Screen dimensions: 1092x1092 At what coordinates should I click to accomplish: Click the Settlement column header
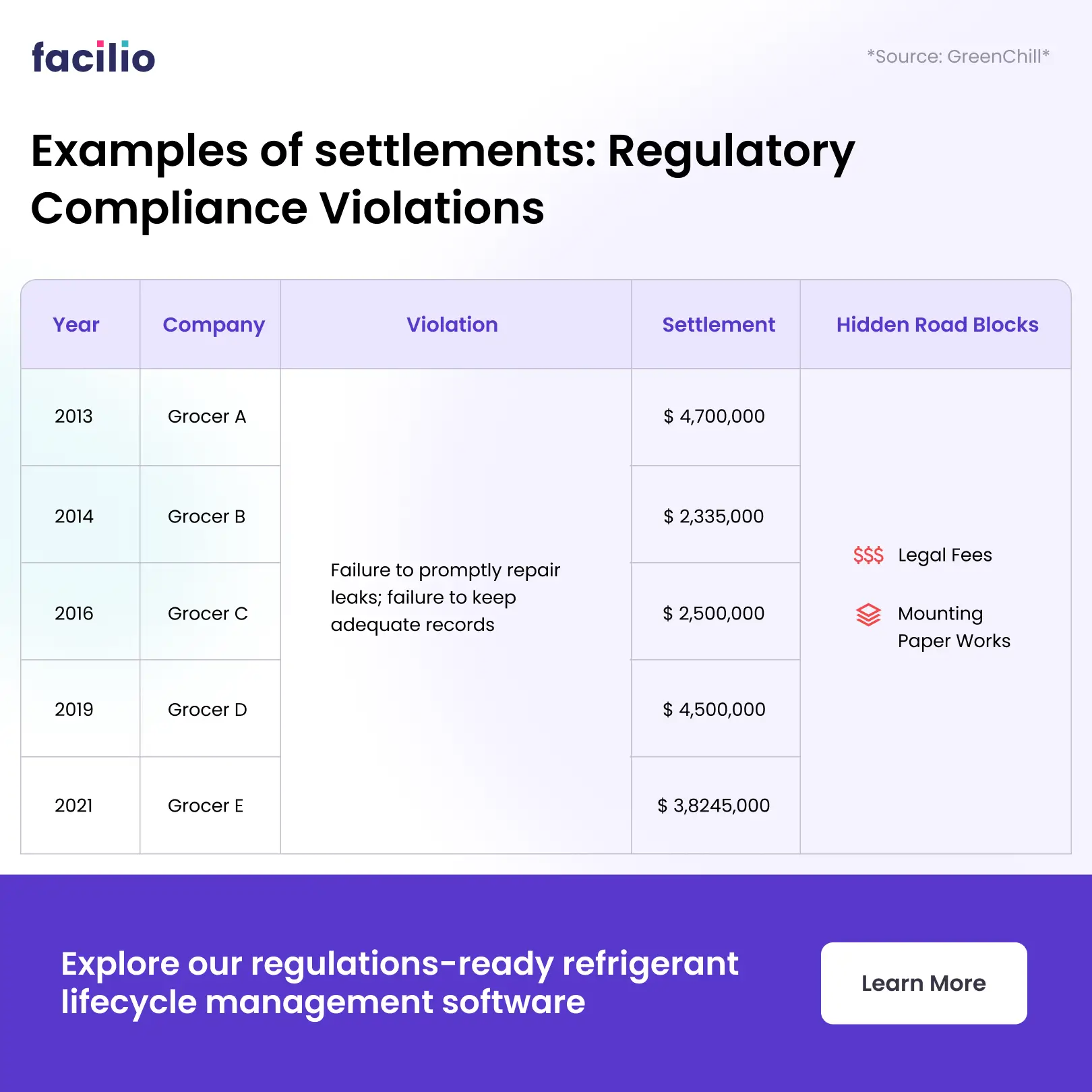coord(719,325)
